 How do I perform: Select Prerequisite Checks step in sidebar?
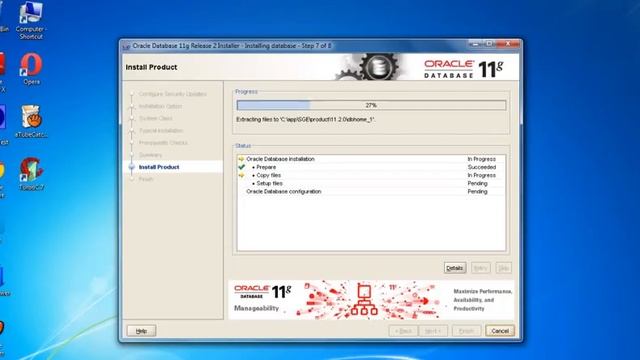(163, 143)
